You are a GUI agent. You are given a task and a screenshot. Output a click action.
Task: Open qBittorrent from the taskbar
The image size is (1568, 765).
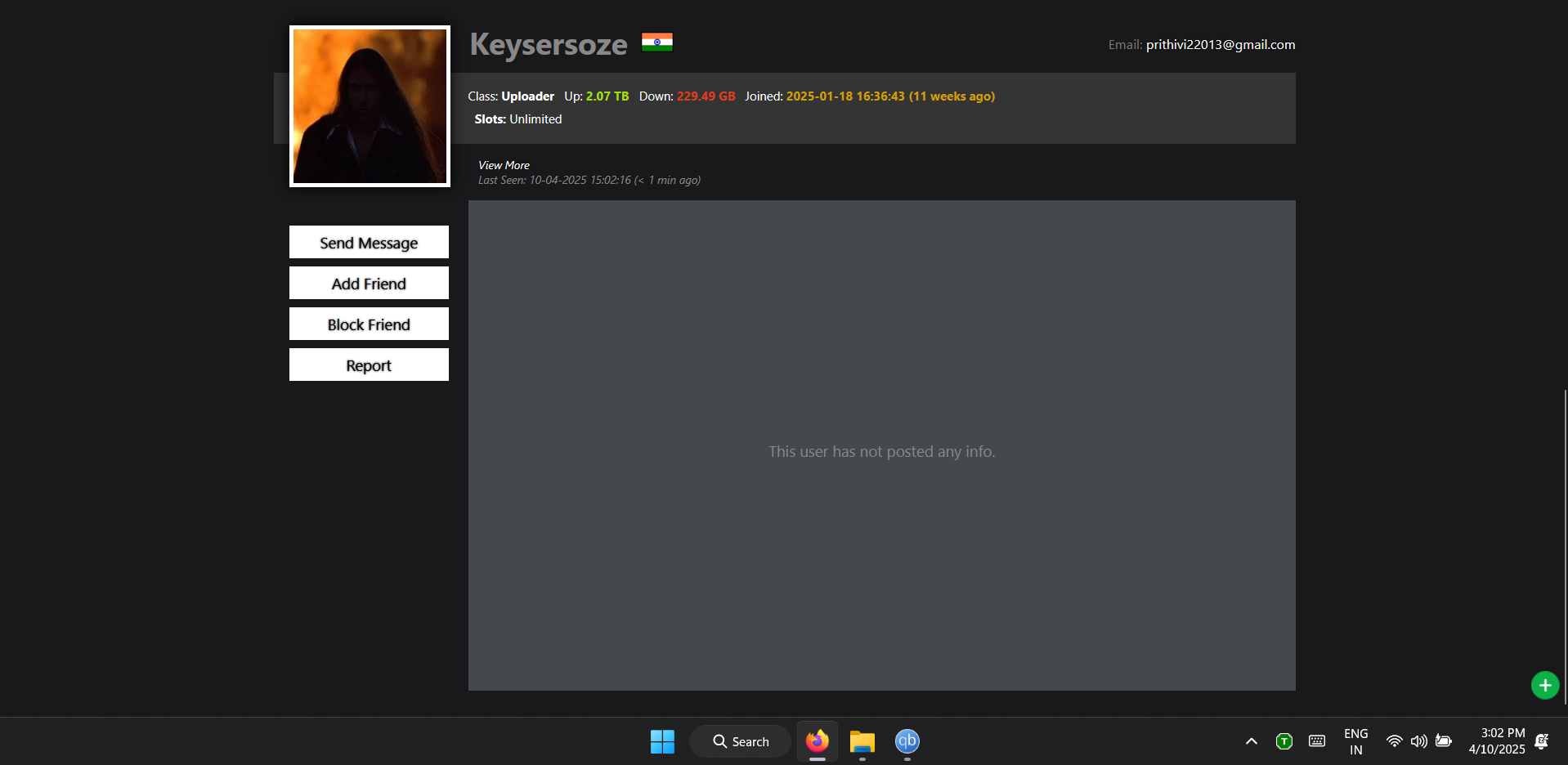pyautogui.click(x=907, y=741)
